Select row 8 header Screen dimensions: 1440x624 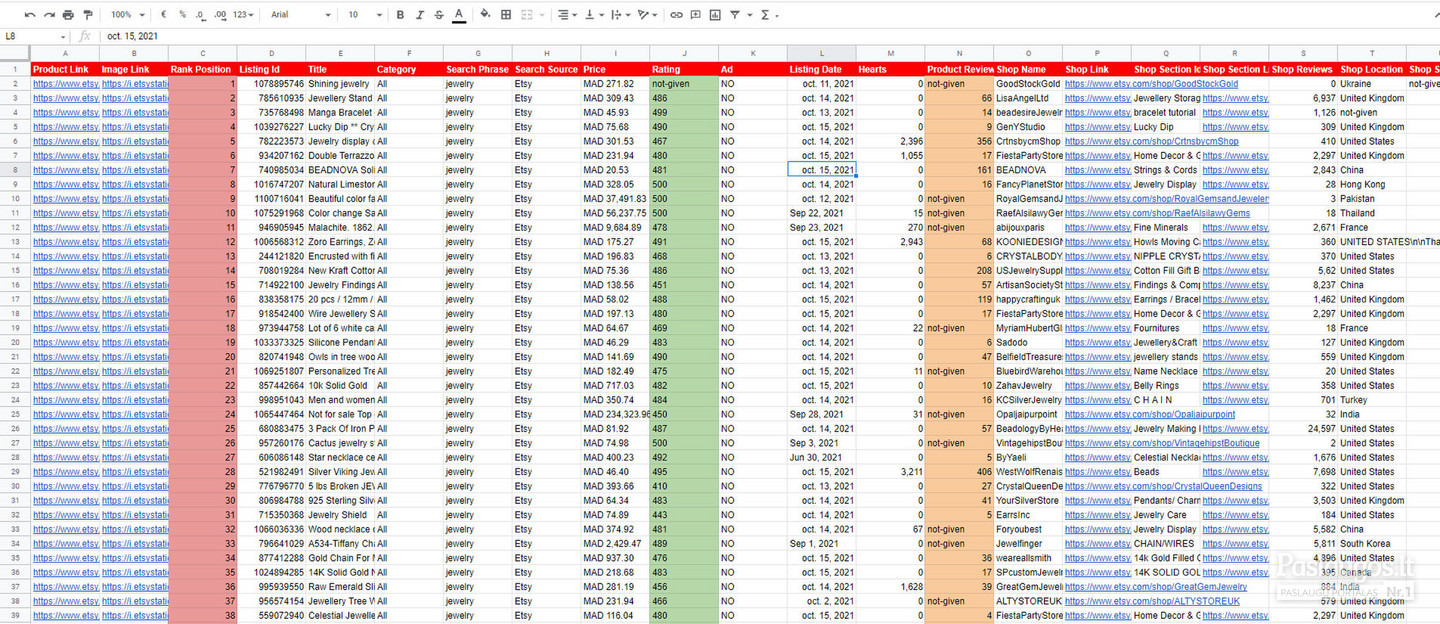point(15,170)
